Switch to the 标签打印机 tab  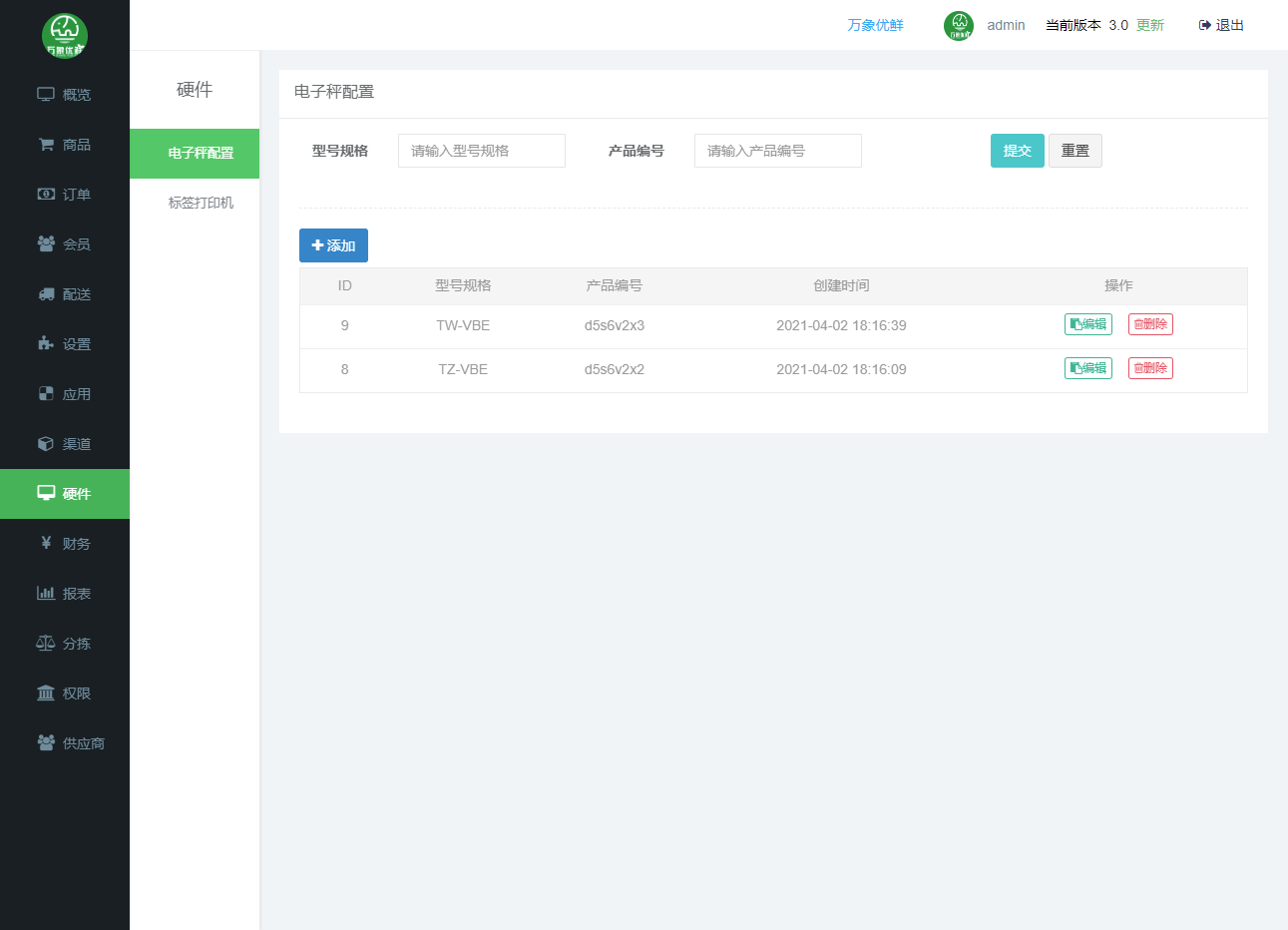[x=201, y=203]
